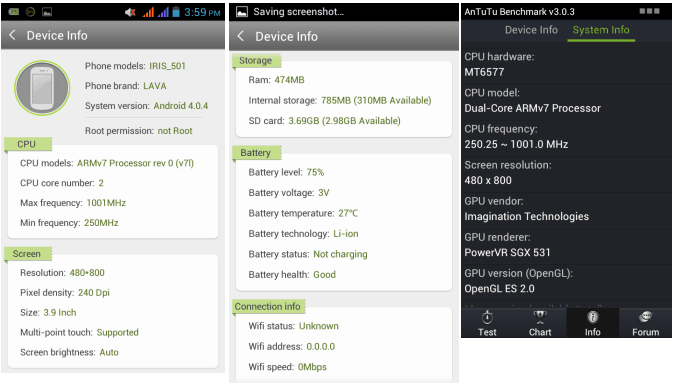Select screen size 3.9 Inch value
This screenshot has width=675, height=383.
point(60,312)
